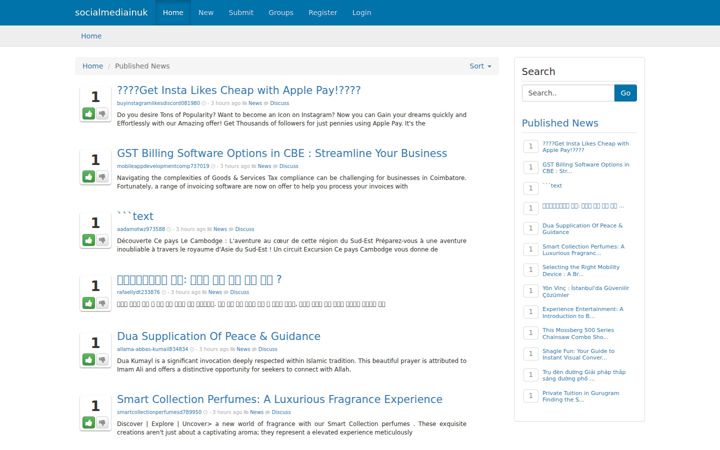The height and width of the screenshot is (450, 720).
Task: Open sidebar link Smart Collection Perfumes
Action: pos(584,250)
